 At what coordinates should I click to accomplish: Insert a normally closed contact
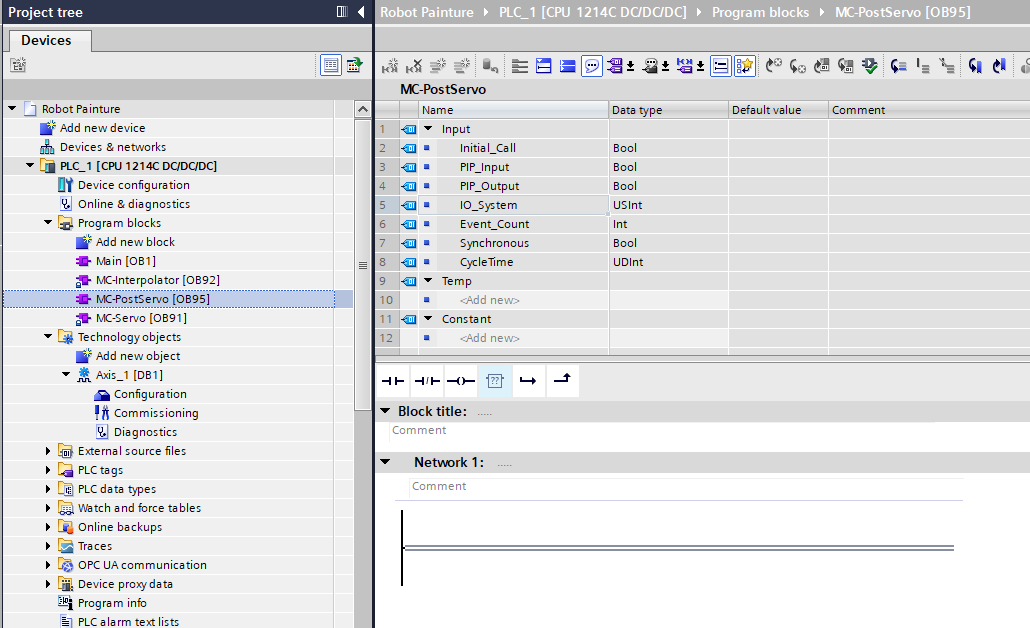click(x=427, y=381)
